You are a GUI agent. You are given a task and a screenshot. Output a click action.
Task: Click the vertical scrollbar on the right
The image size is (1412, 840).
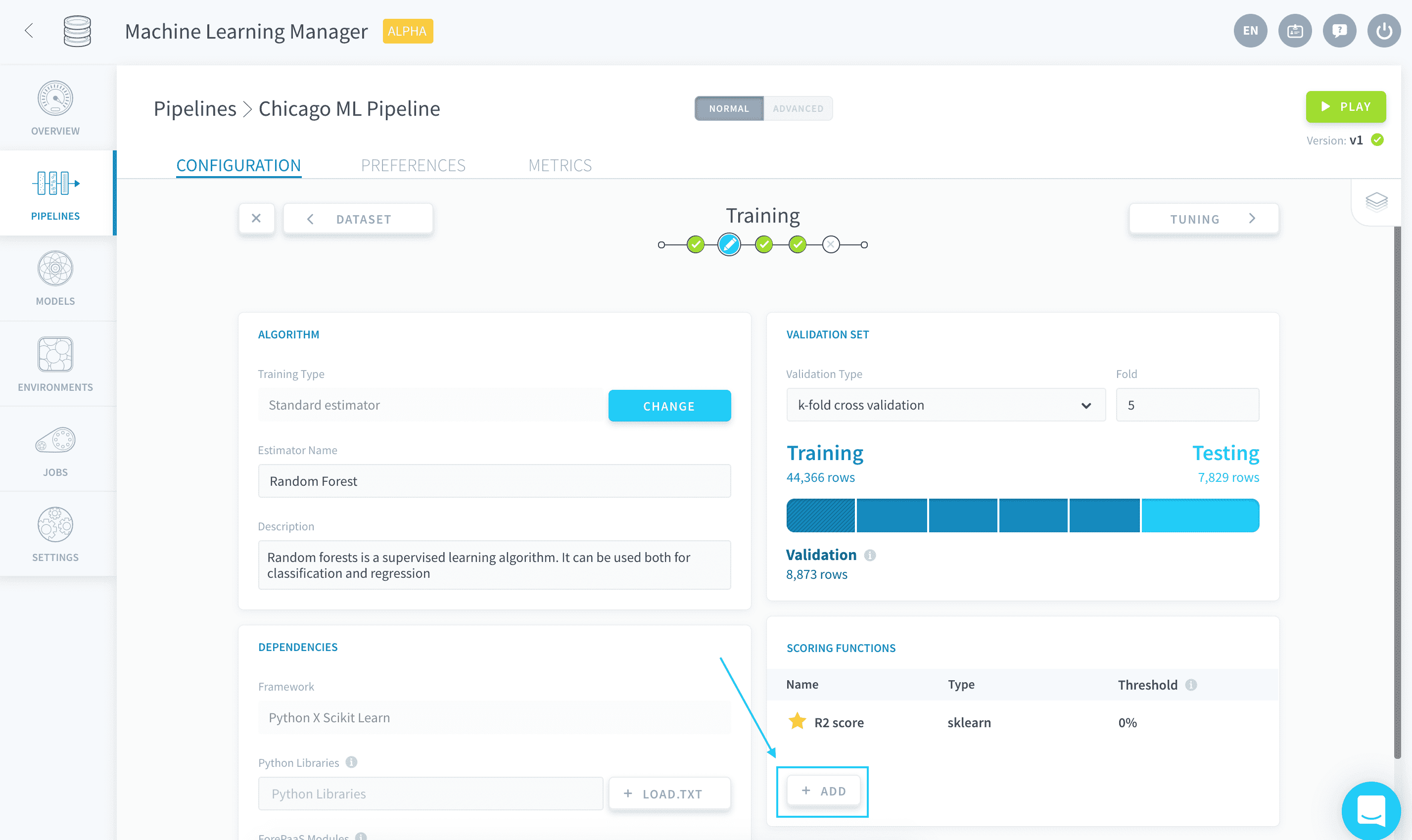click(x=1397, y=492)
